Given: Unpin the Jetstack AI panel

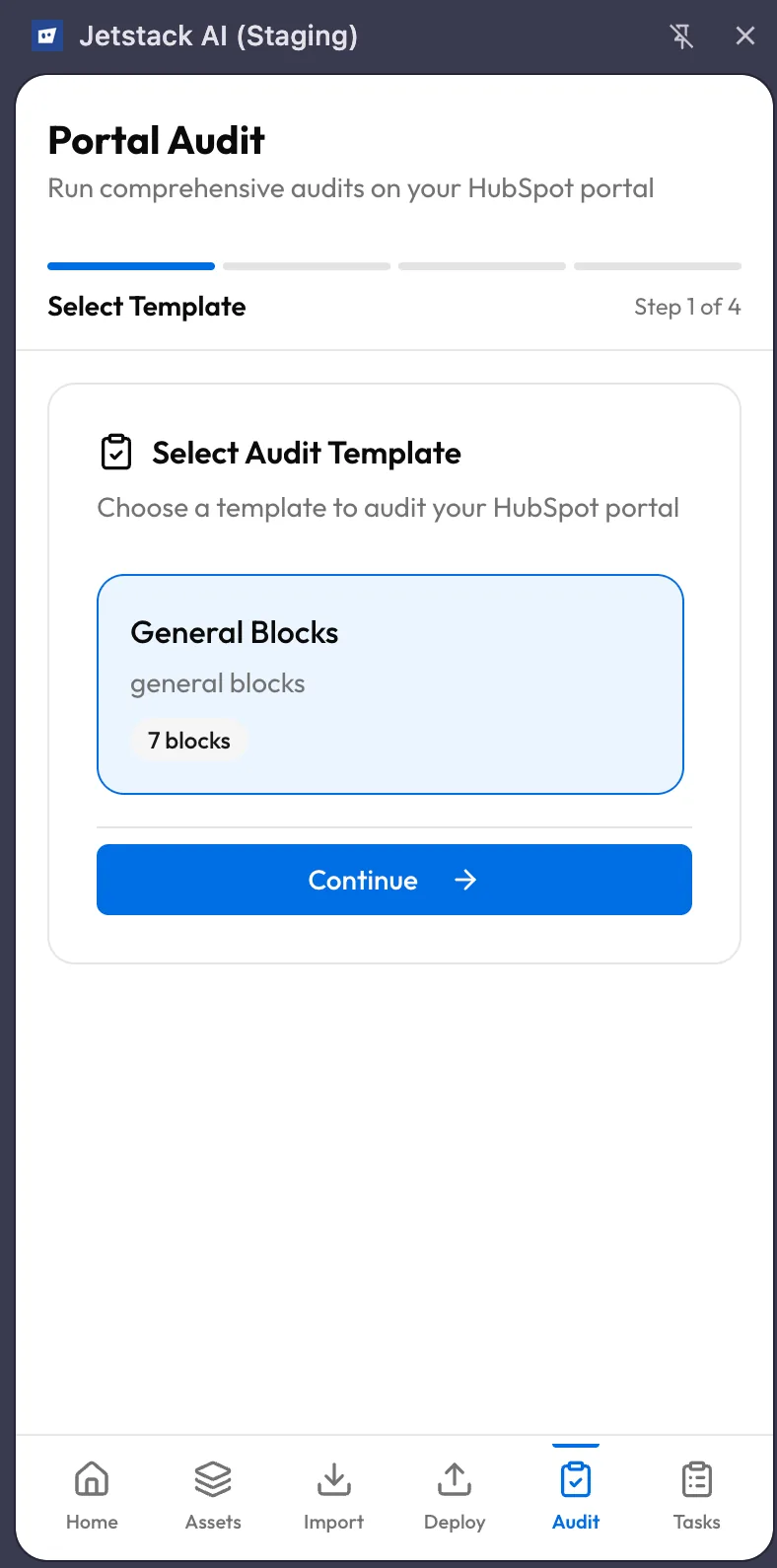Looking at the screenshot, I should point(682,36).
